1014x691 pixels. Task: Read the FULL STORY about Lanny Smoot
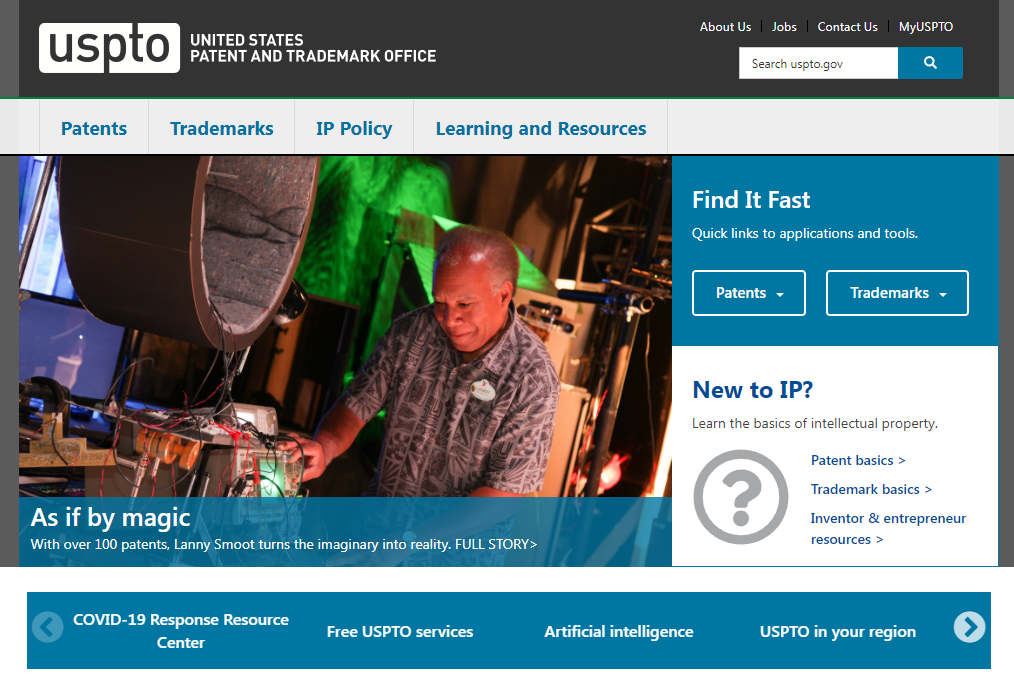click(x=496, y=545)
